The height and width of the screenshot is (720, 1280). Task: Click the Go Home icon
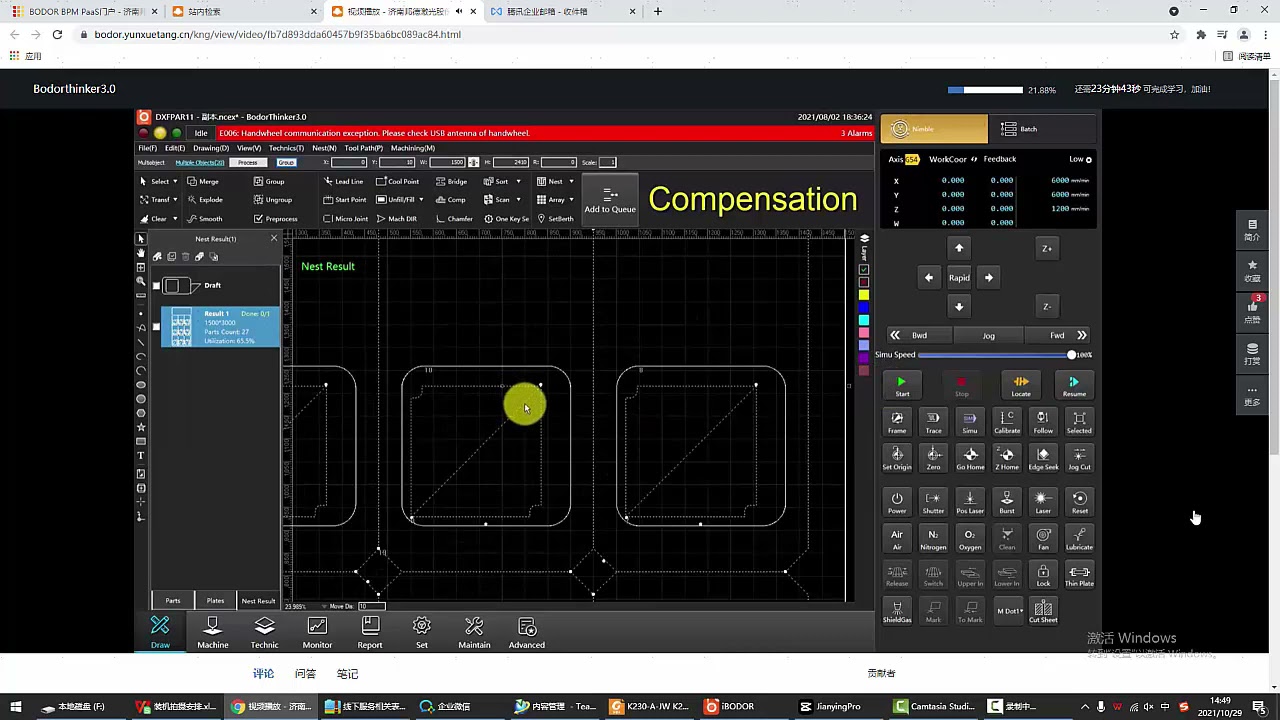point(970,458)
